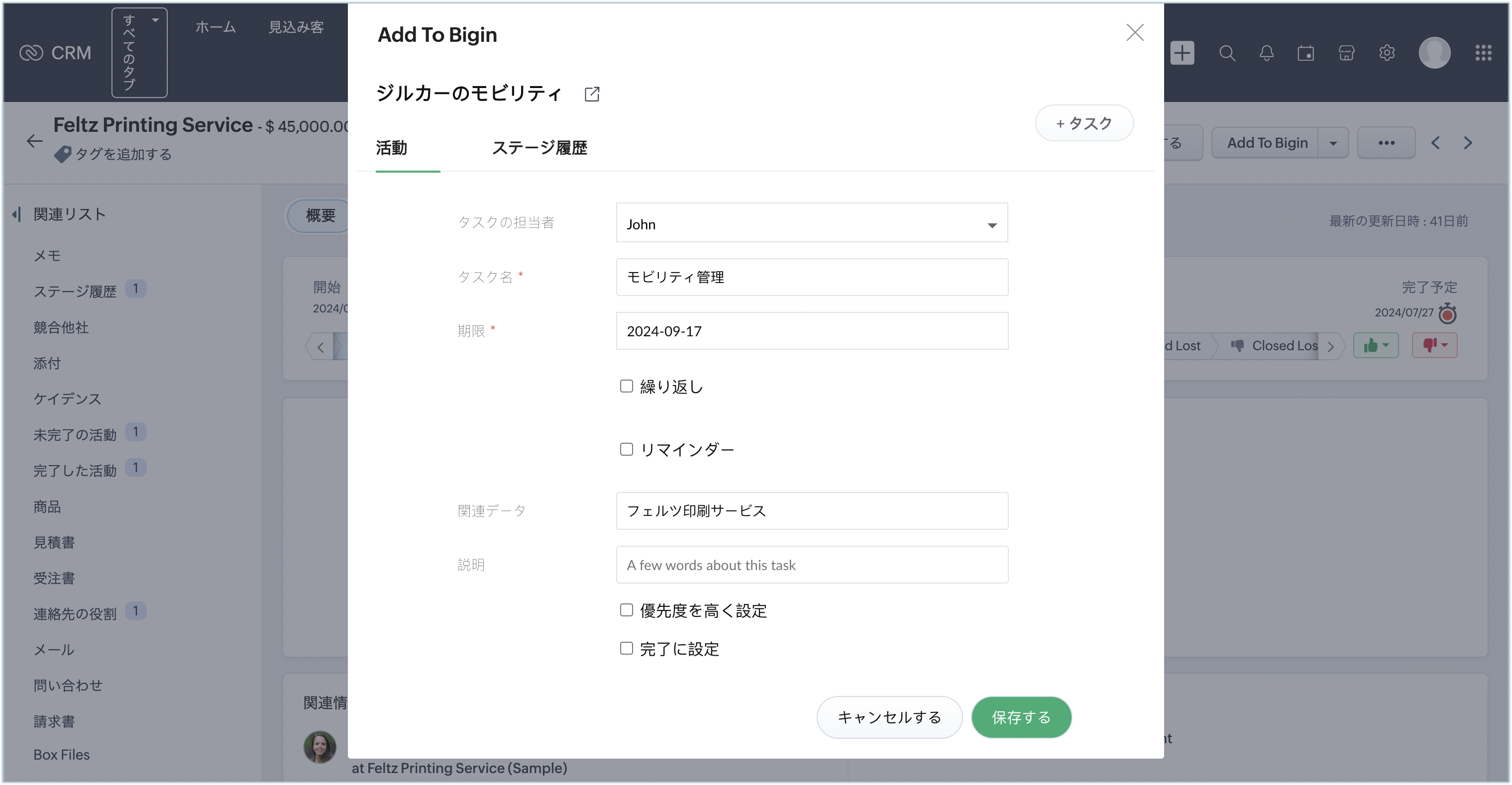Click the search magnifier icon in header
Screen dimensions: 1512x785
[1227, 53]
